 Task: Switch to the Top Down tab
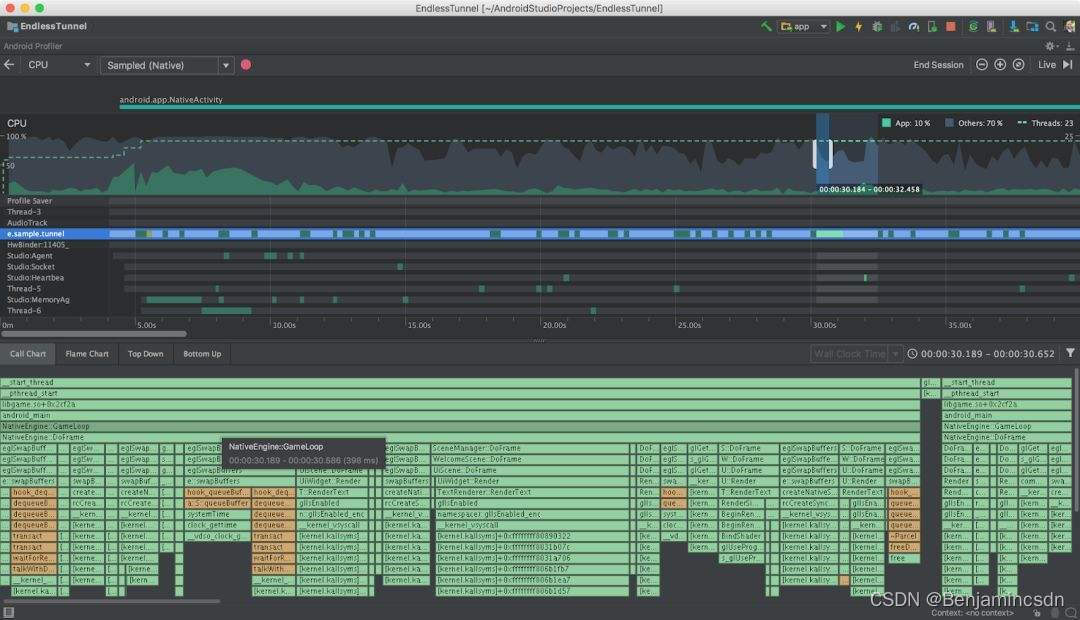(145, 354)
